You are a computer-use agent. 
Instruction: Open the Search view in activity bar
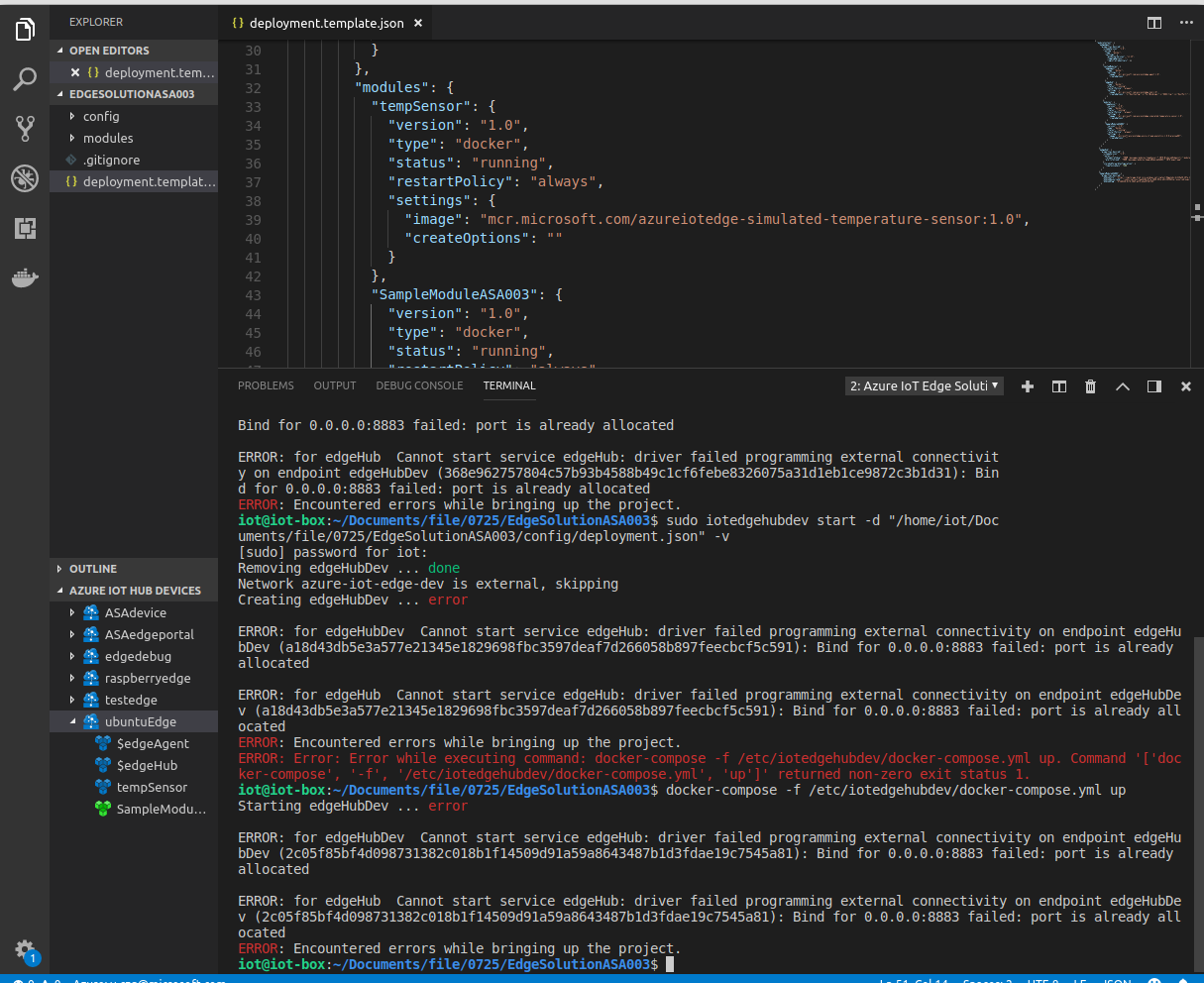[25, 79]
